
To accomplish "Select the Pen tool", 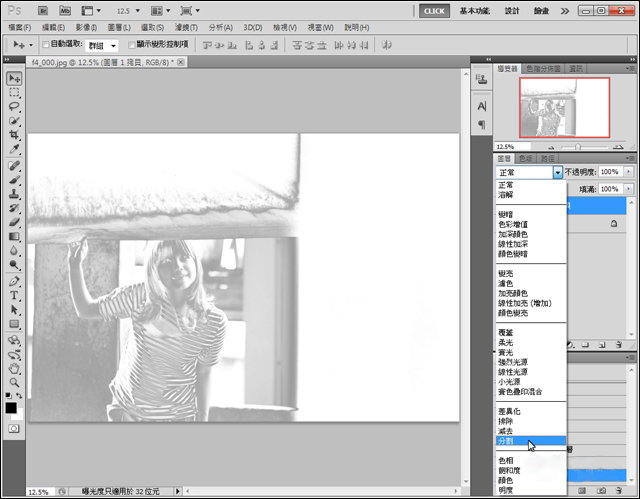I will 14,282.
